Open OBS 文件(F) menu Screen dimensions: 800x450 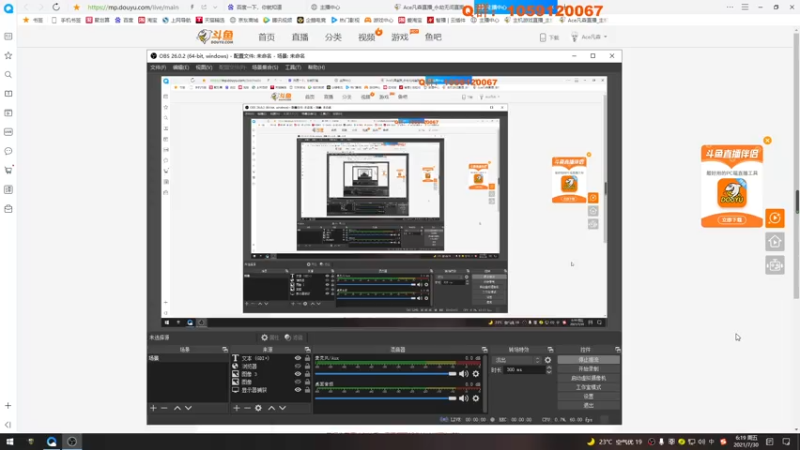158,67
